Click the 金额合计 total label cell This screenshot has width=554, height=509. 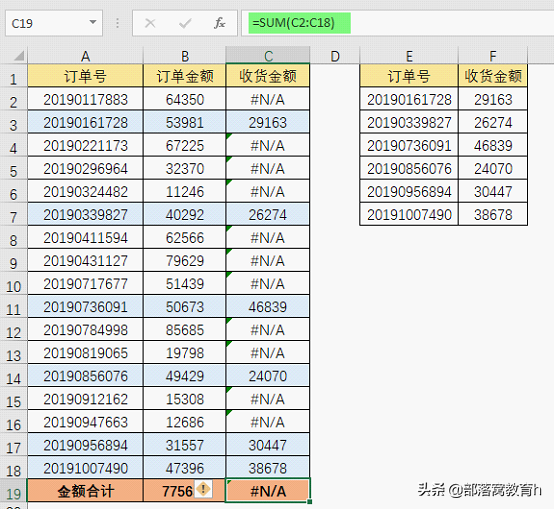click(x=86, y=491)
